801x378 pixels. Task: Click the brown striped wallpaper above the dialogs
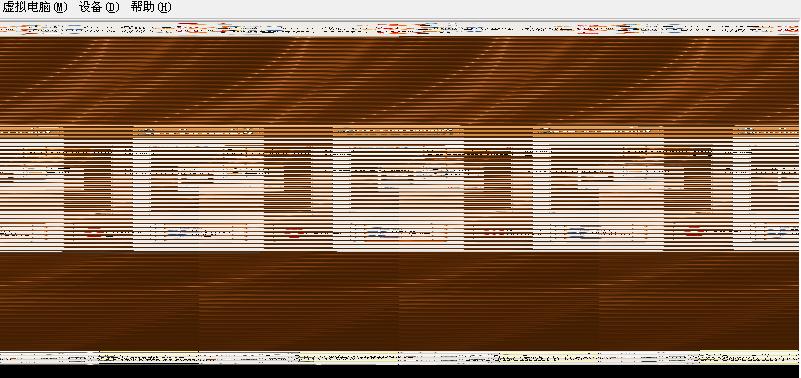[x=399, y=81]
